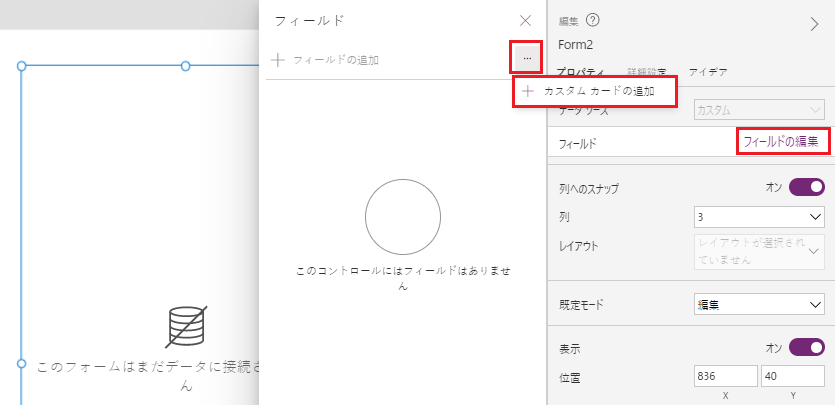Click the no-data database icon on the form
The width and height of the screenshot is (835, 405).
tap(186, 327)
